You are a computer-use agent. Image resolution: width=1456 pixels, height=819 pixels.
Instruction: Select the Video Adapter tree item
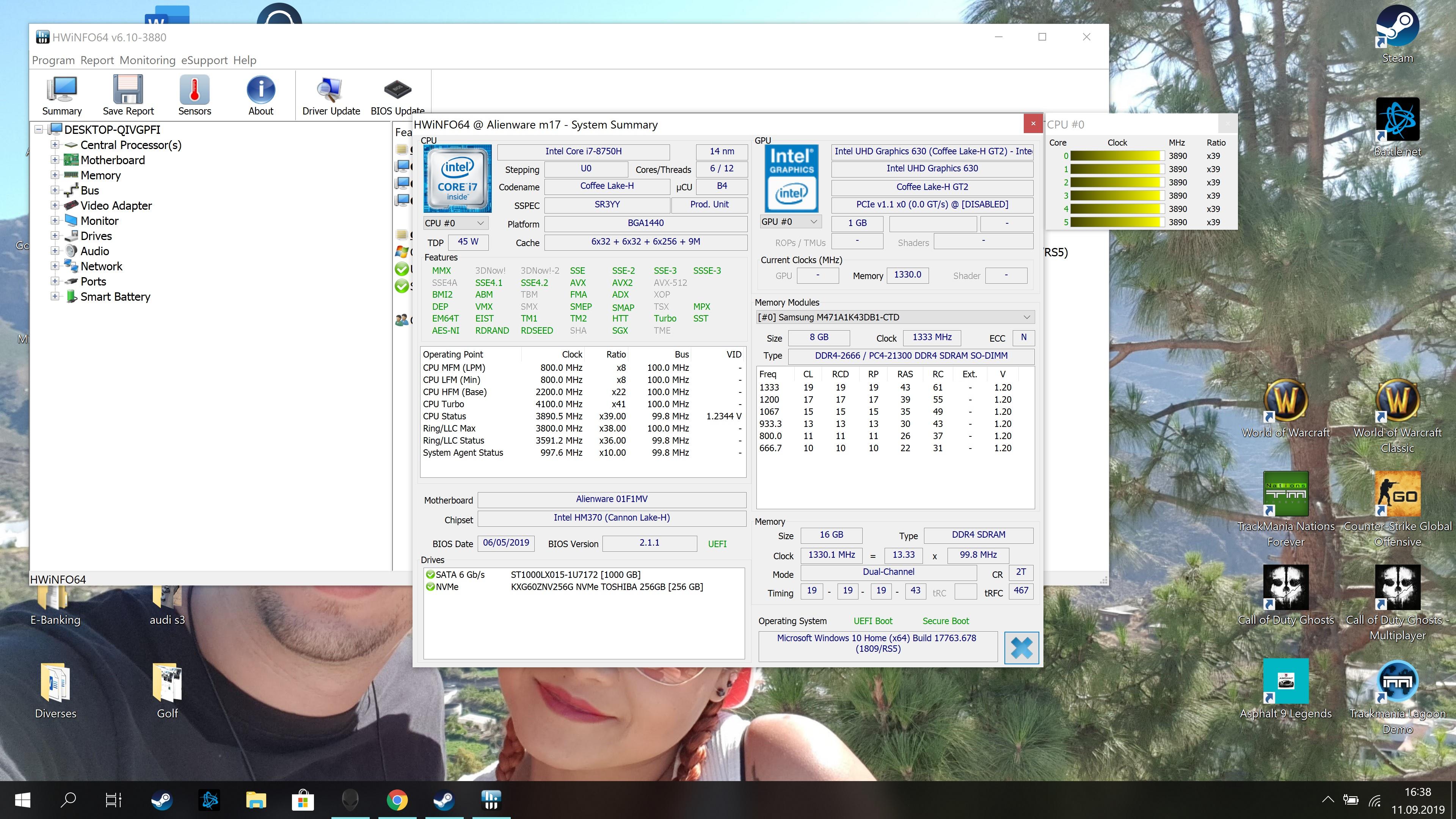coord(116,206)
